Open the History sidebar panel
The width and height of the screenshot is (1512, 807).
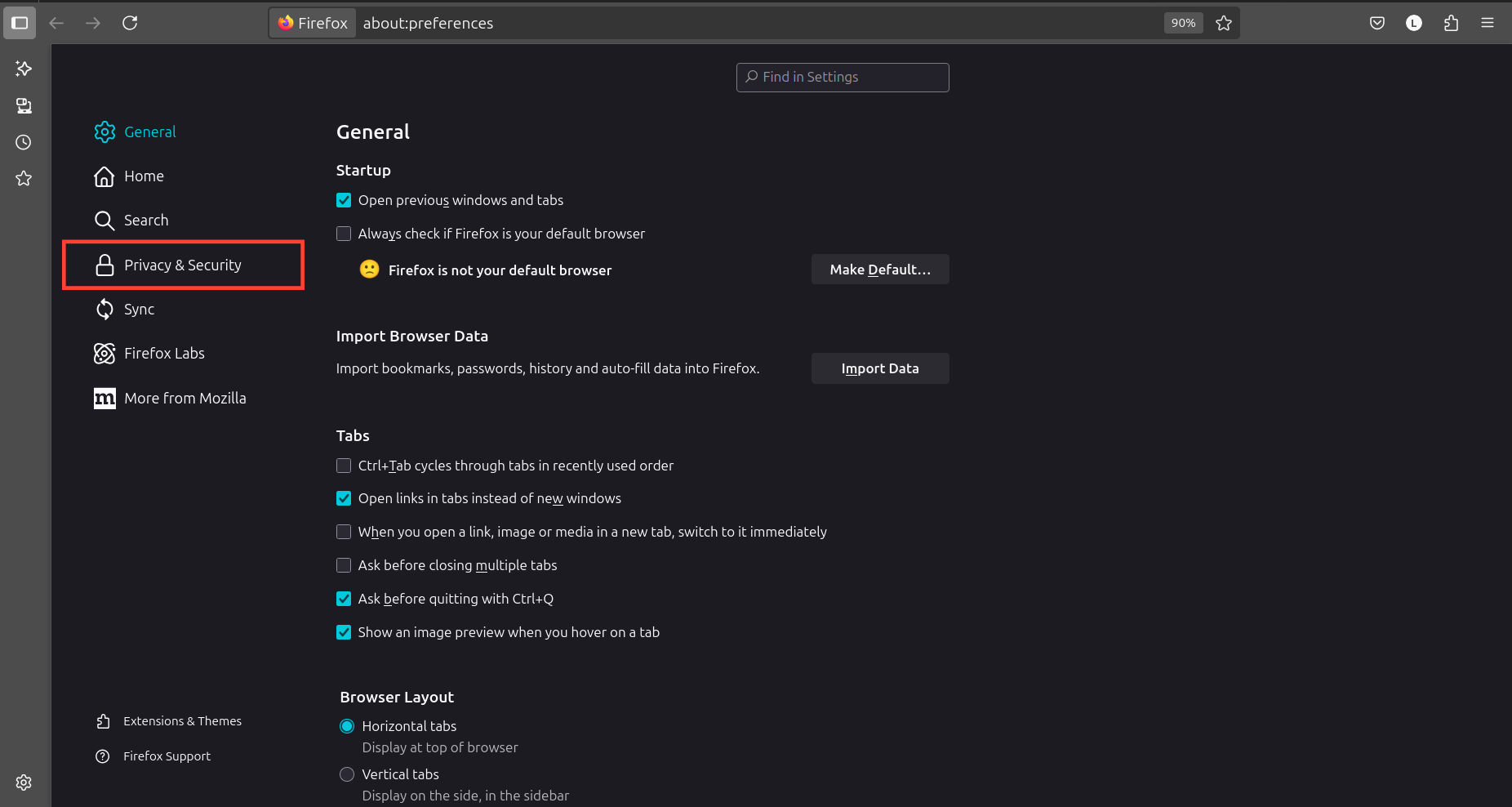(24, 142)
